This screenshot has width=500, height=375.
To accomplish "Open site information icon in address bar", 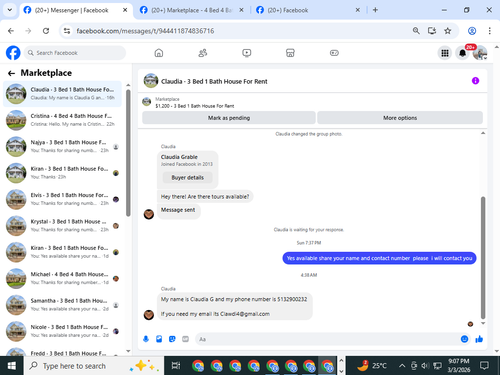I will tap(67, 31).
